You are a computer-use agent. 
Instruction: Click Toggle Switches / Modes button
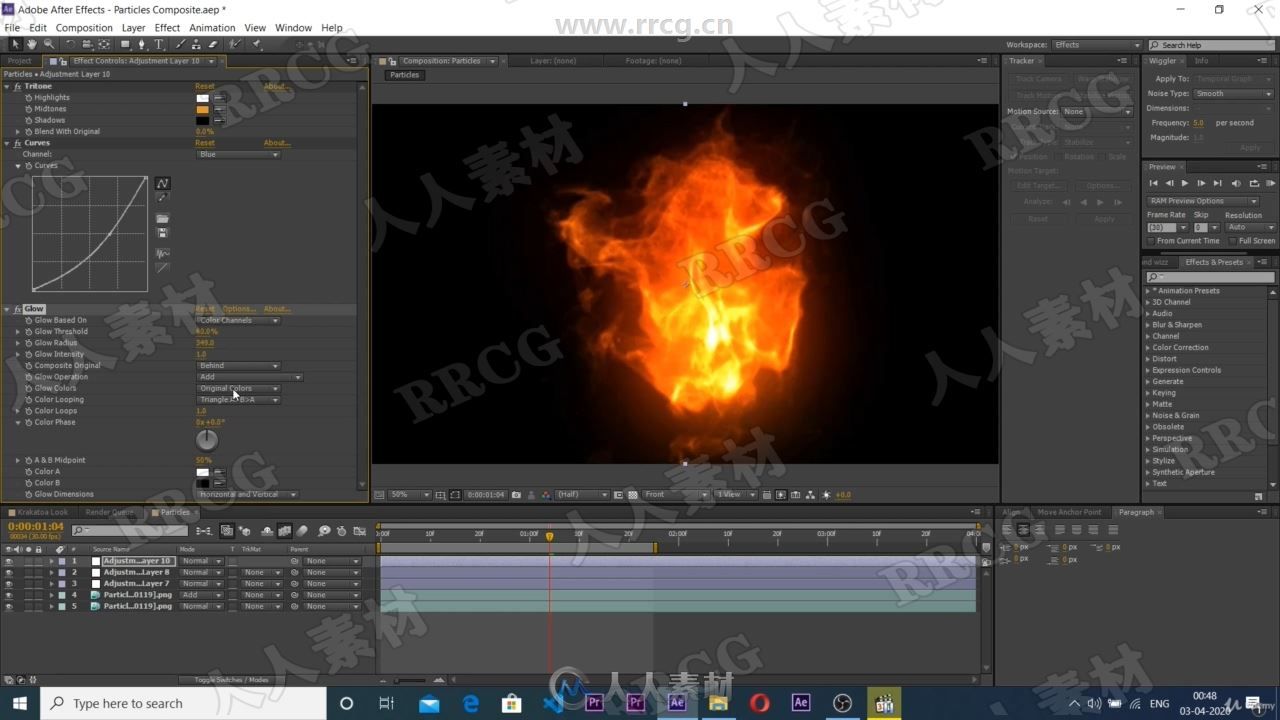[231, 680]
